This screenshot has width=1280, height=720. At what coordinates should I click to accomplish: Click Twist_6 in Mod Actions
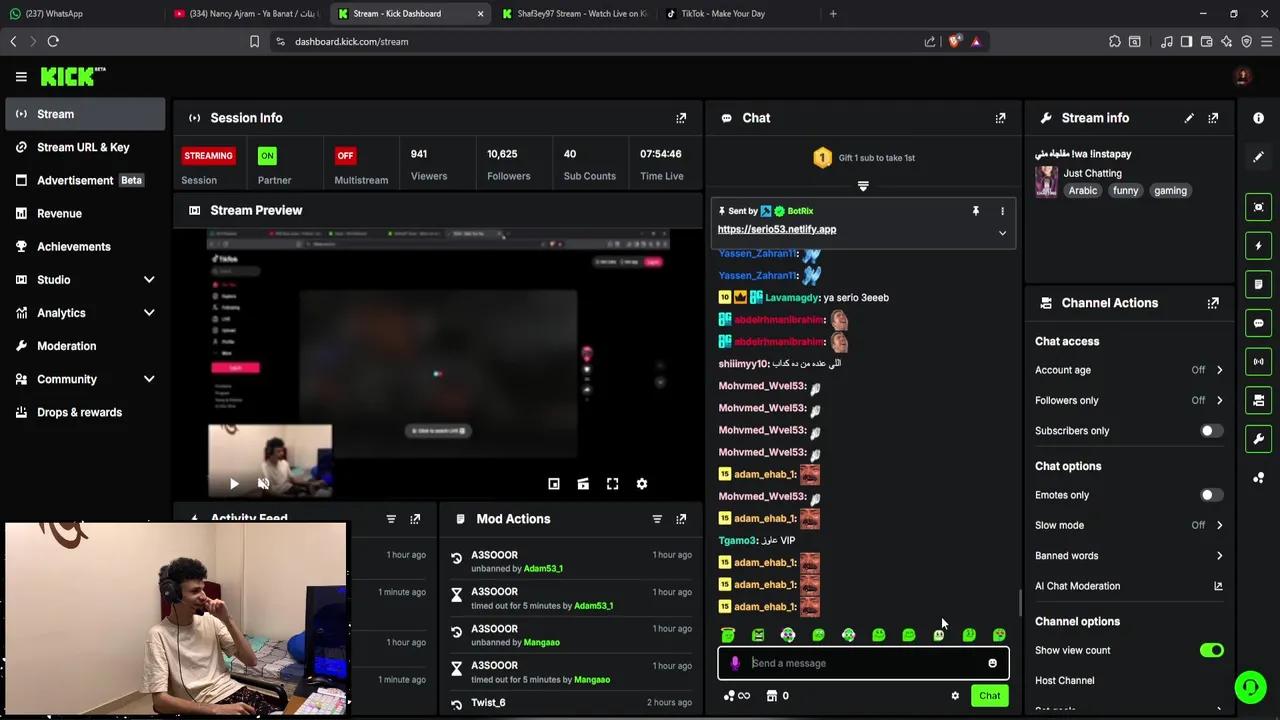[x=488, y=703]
